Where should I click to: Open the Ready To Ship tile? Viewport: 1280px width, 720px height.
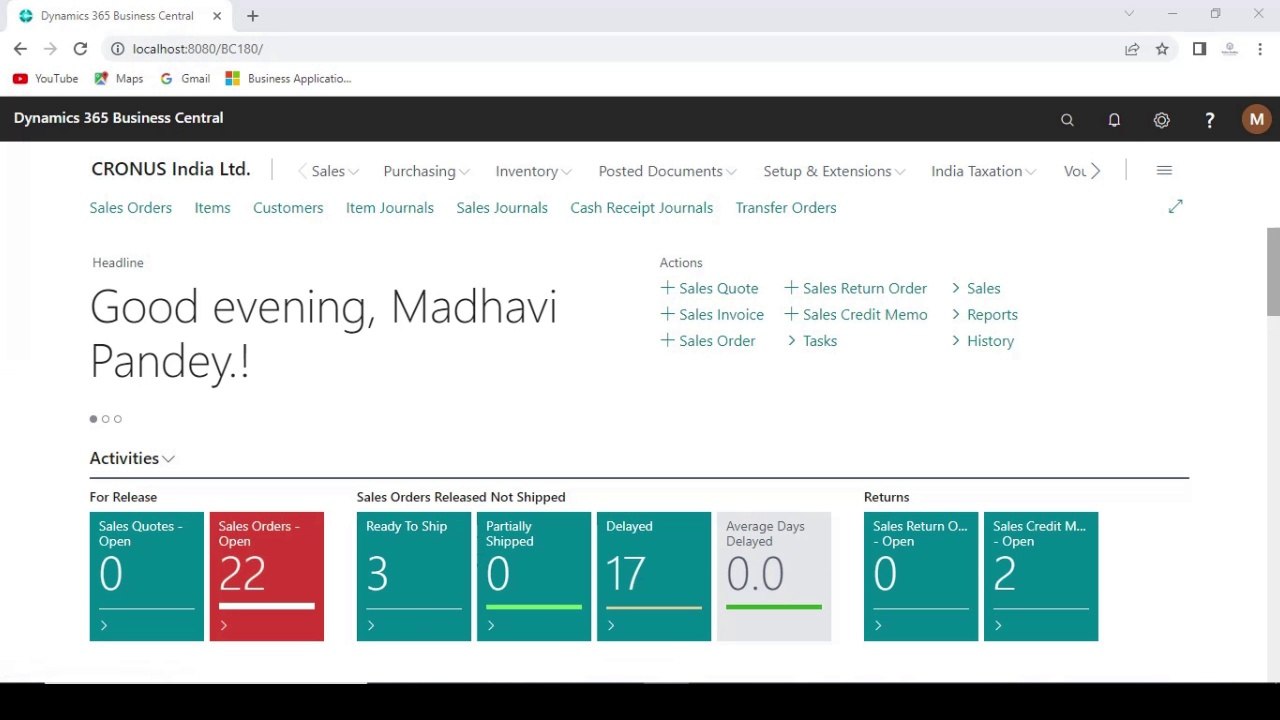click(x=414, y=576)
